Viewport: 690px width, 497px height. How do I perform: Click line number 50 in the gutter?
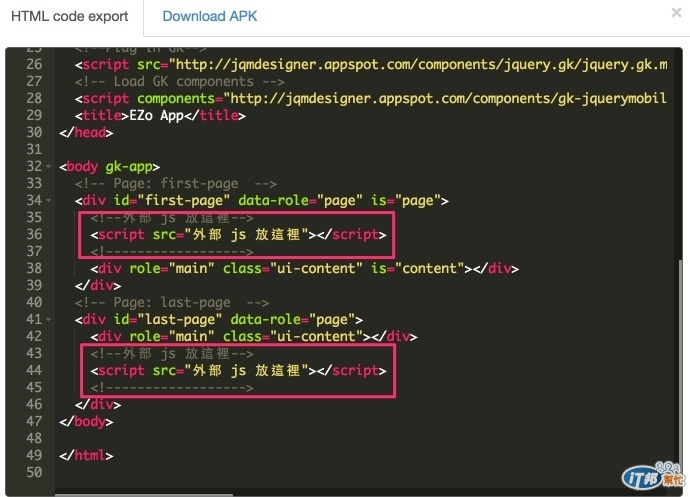pos(34,472)
